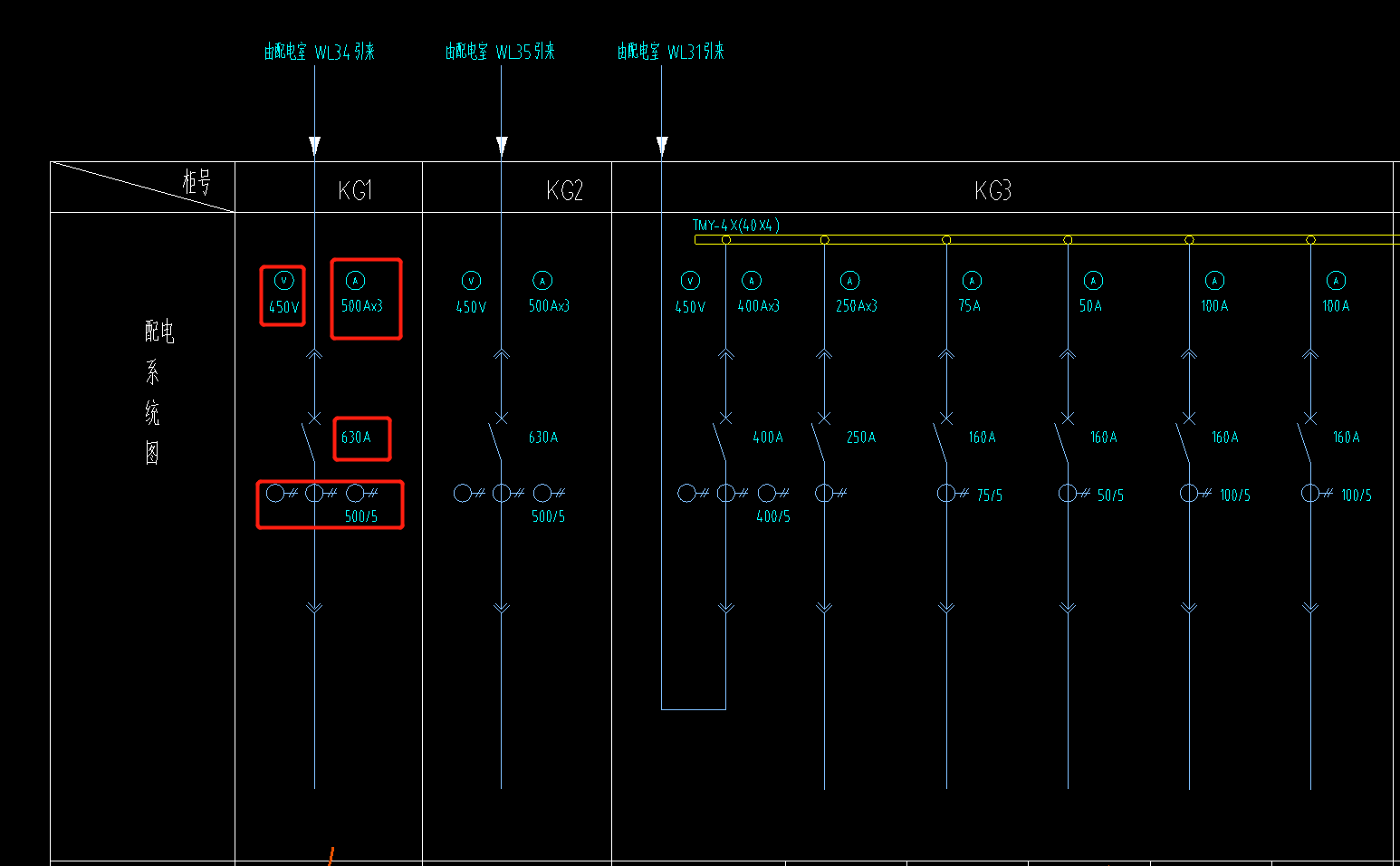Select the '由配电室 WL35 引来' feeder label
Image resolution: width=1400 pixels, height=866 pixels.
point(500,52)
